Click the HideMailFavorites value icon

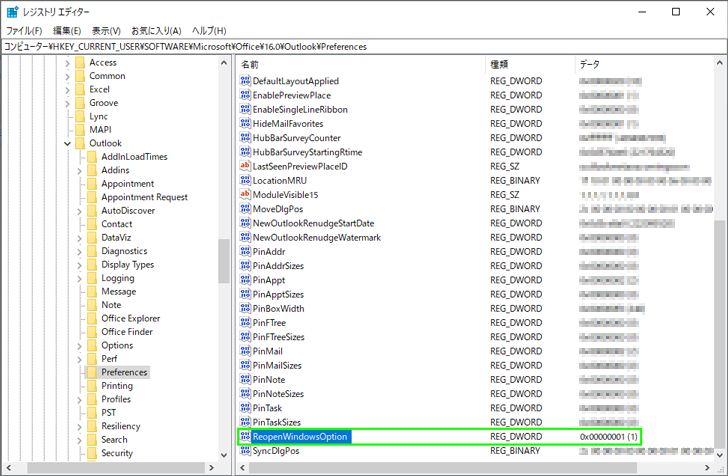[x=245, y=123]
